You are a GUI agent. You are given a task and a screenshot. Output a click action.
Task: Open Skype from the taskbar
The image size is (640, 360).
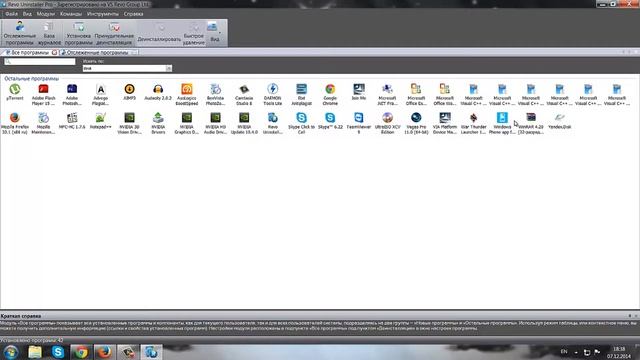(x=58, y=352)
